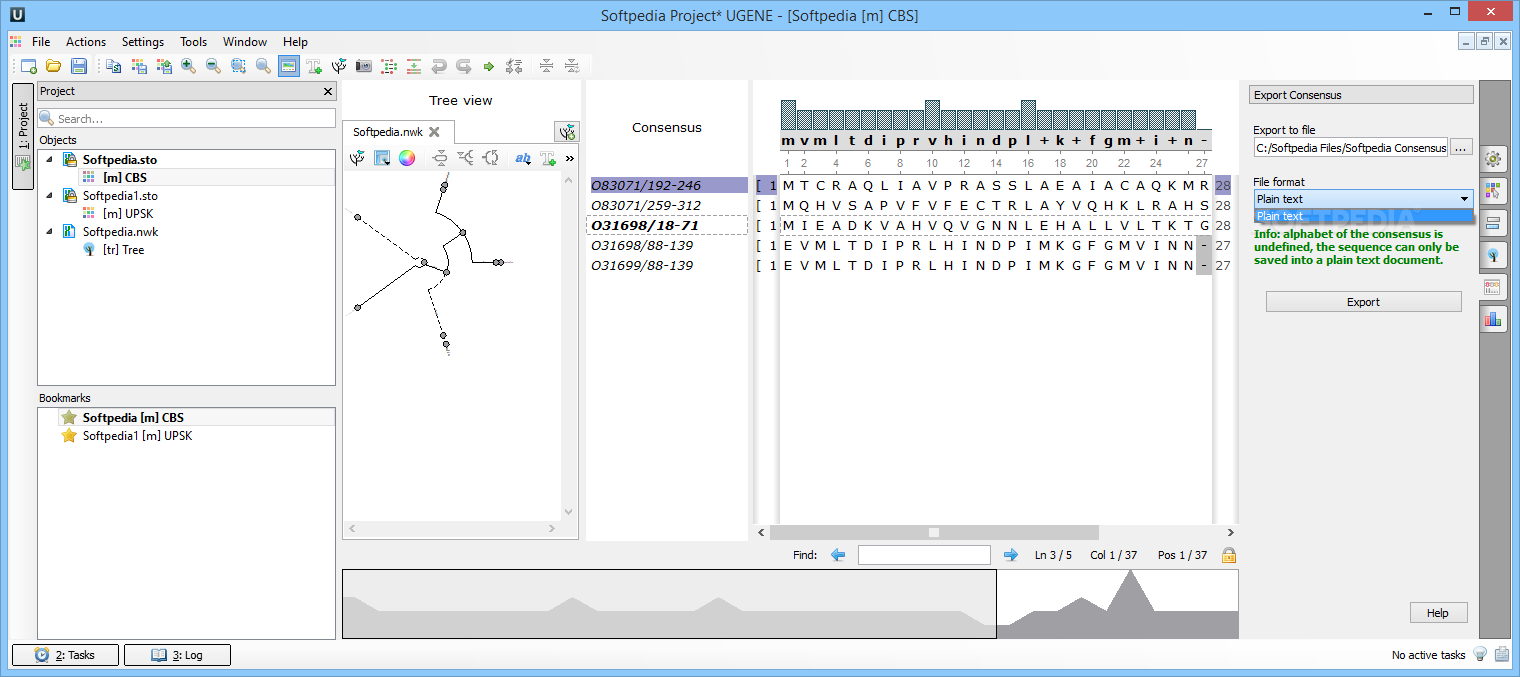Open the Tree settings panel tab
The width and height of the screenshot is (1520, 677).
(1494, 254)
